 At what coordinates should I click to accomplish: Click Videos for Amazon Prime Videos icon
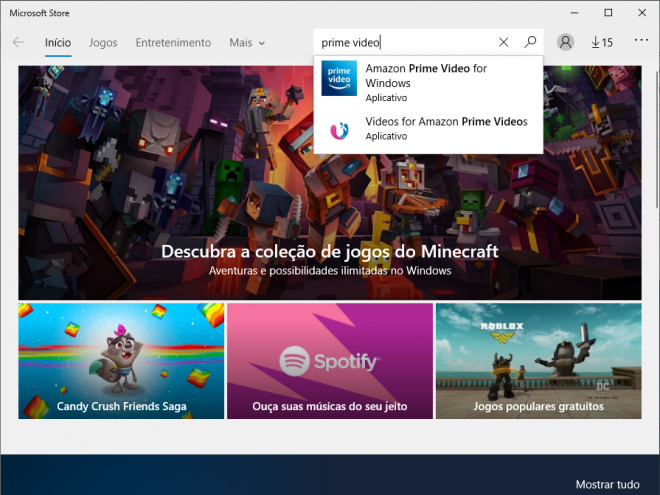click(x=339, y=130)
